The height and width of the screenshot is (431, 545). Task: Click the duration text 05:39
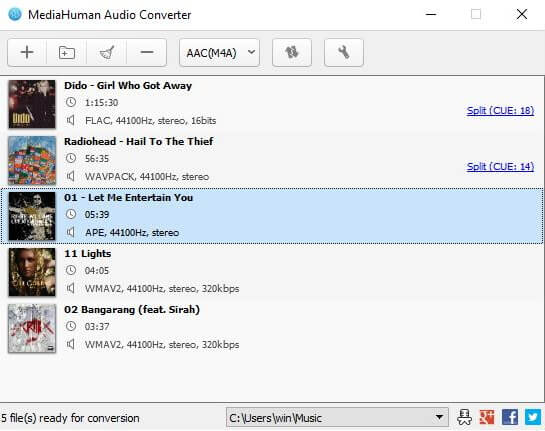[x=97, y=214]
